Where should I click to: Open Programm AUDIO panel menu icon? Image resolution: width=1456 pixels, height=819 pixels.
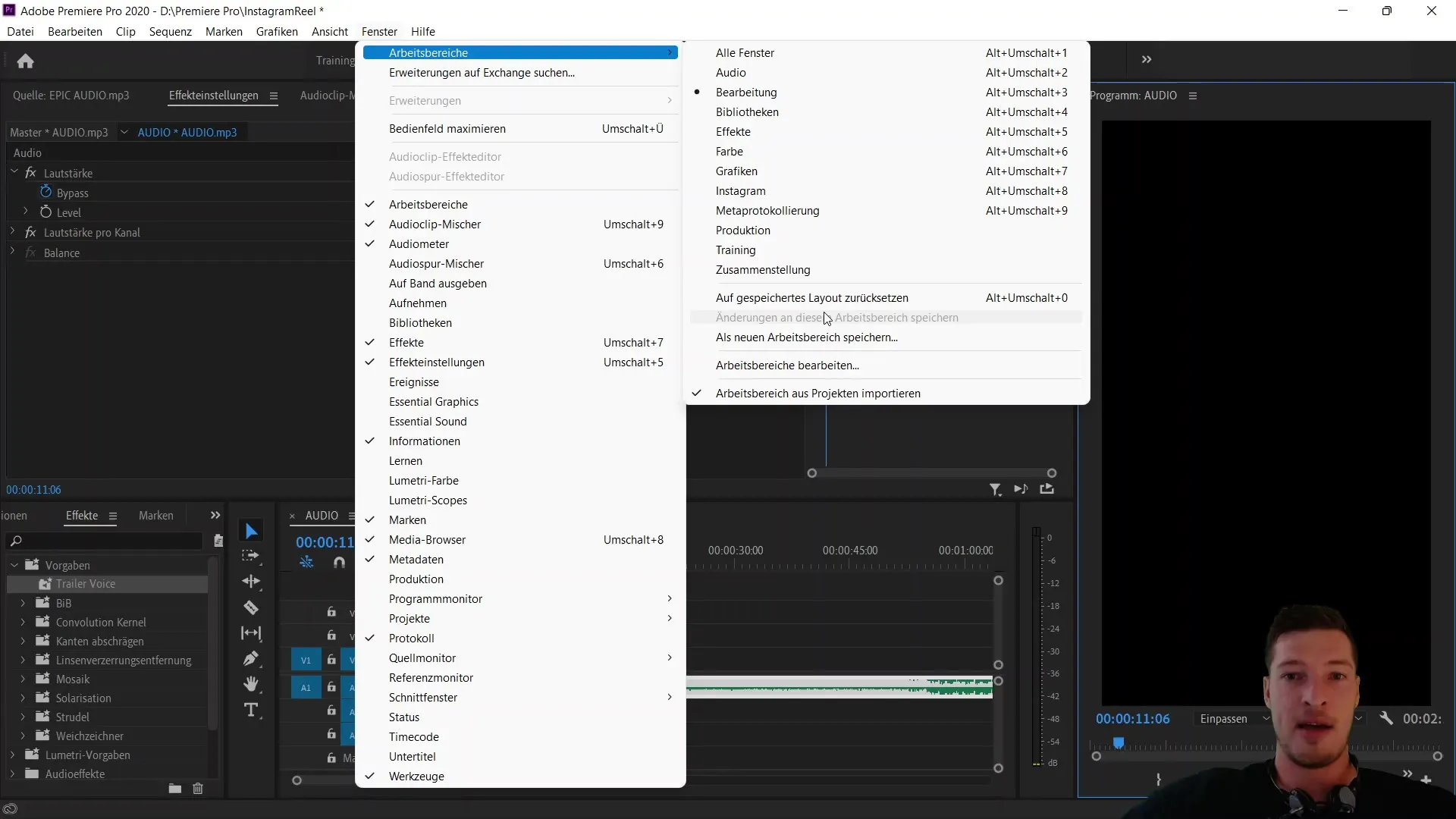[x=1193, y=96]
